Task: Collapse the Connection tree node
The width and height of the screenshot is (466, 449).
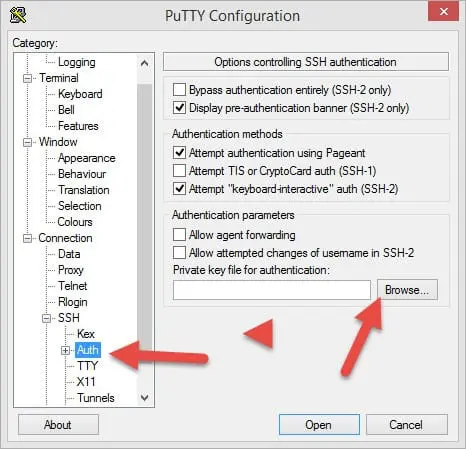Action: coord(27,239)
